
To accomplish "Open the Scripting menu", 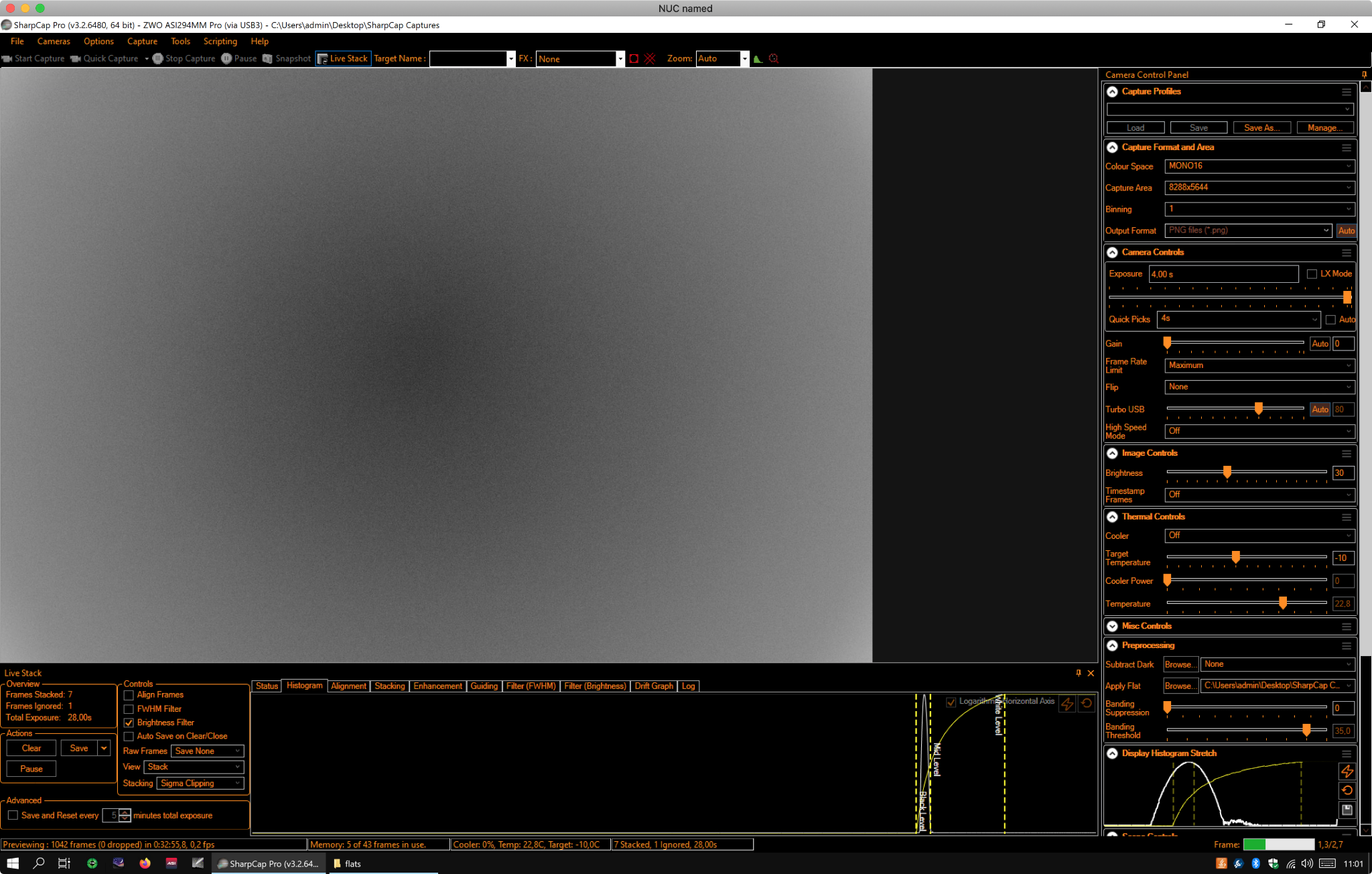I will (x=220, y=42).
